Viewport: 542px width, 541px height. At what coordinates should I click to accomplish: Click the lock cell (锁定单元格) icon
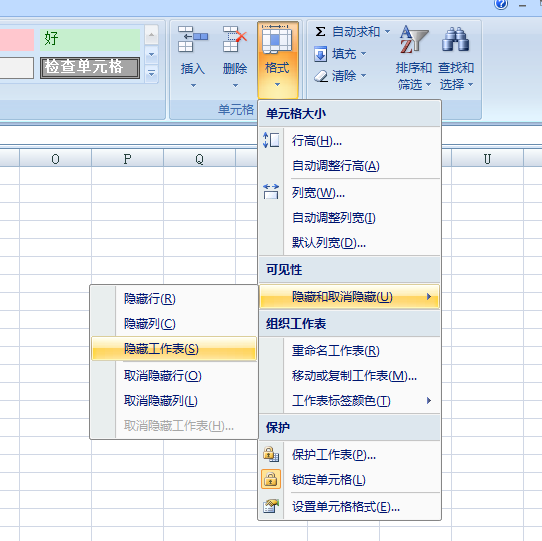pos(271,479)
